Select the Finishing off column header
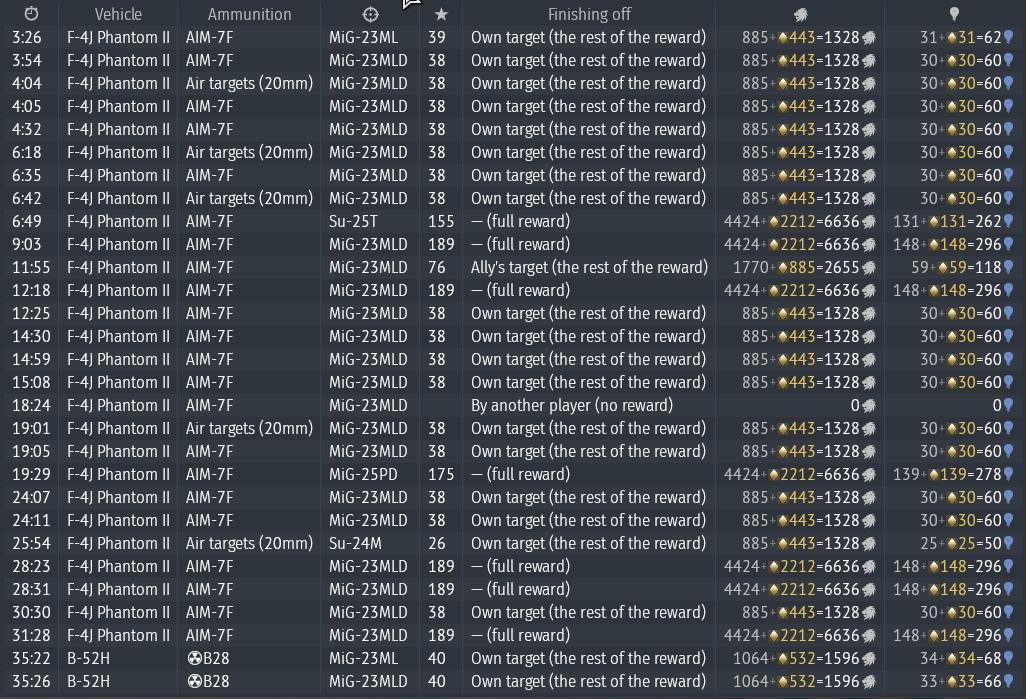 (588, 14)
